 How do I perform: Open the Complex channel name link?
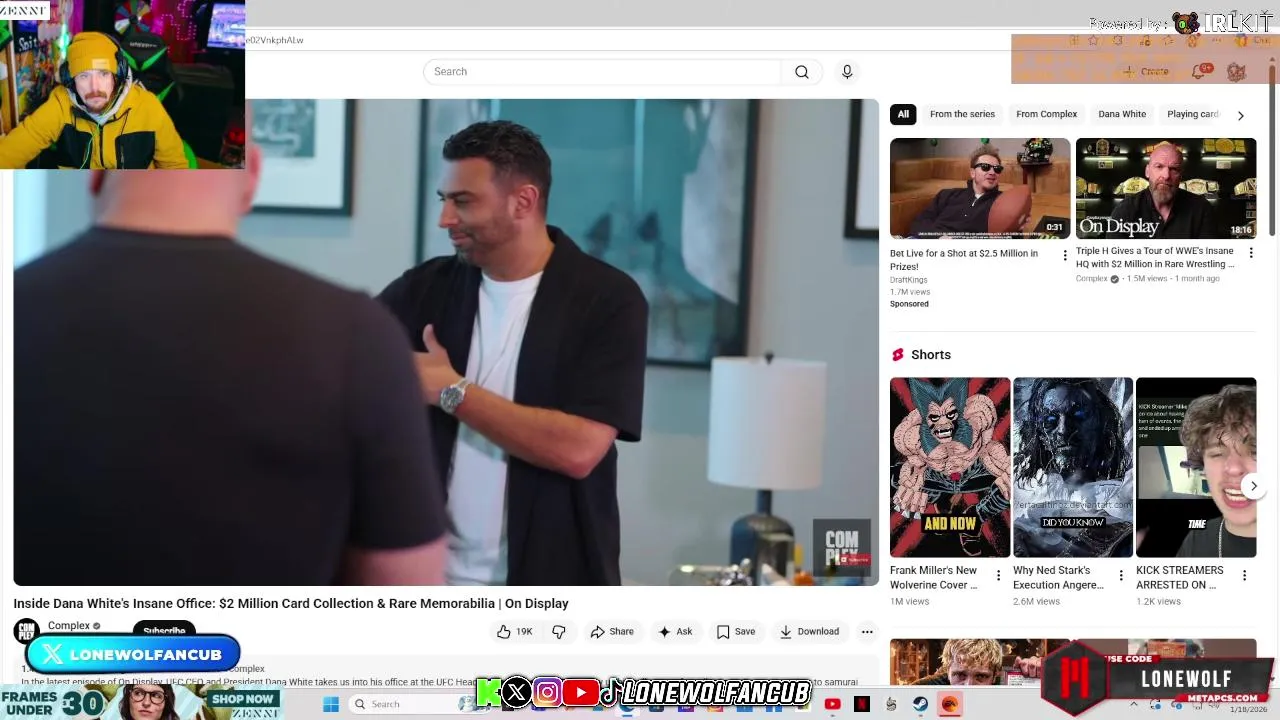click(69, 626)
